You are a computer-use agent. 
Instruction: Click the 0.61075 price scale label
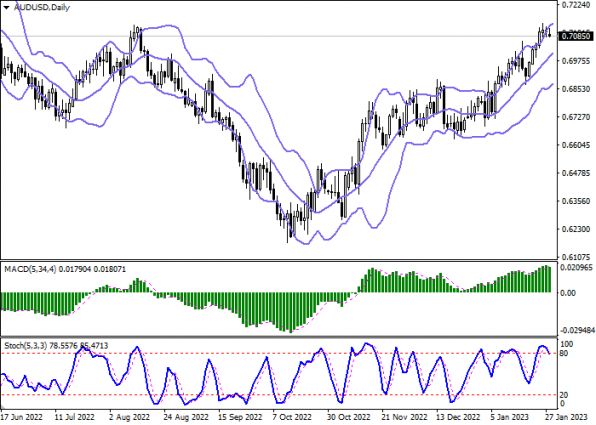coord(576,257)
